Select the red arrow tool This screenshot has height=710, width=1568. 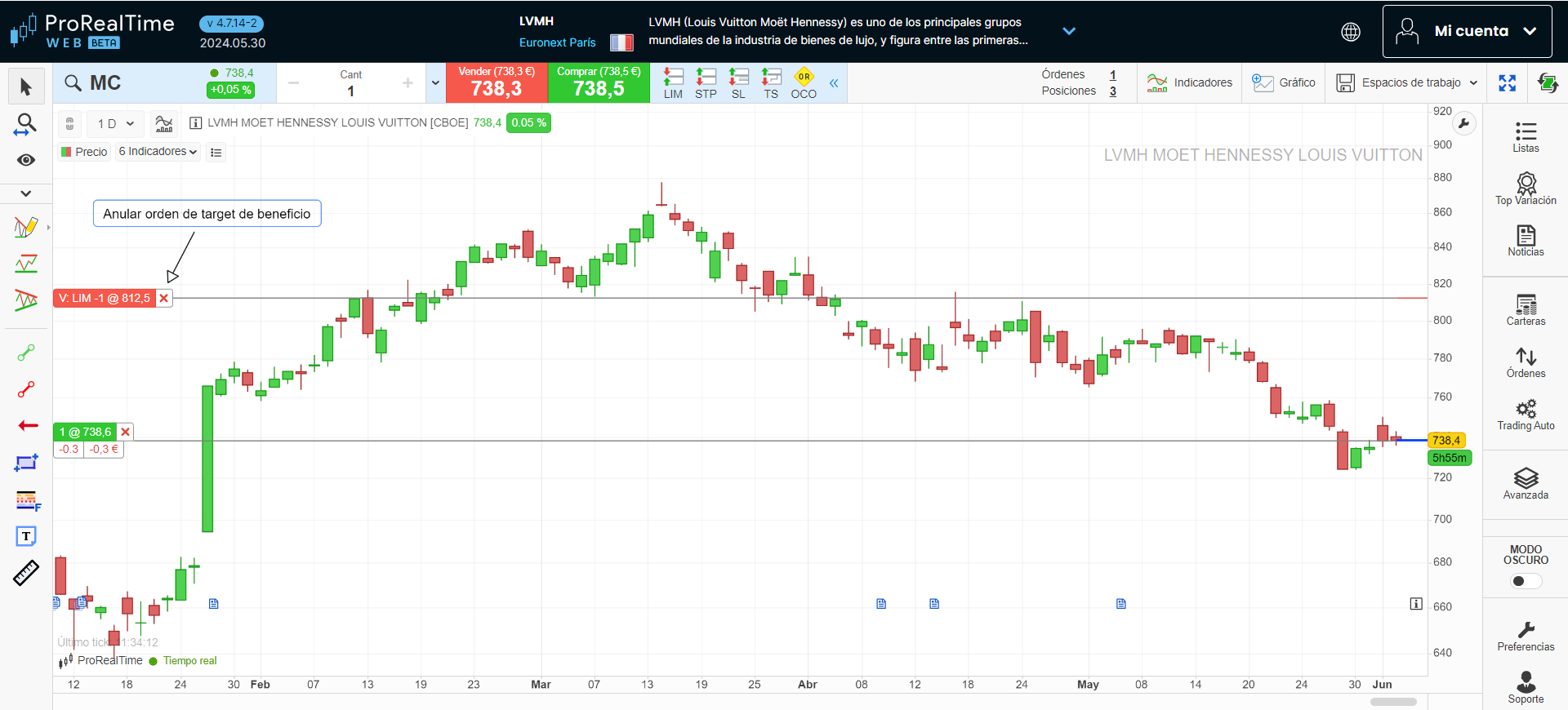tap(28, 425)
